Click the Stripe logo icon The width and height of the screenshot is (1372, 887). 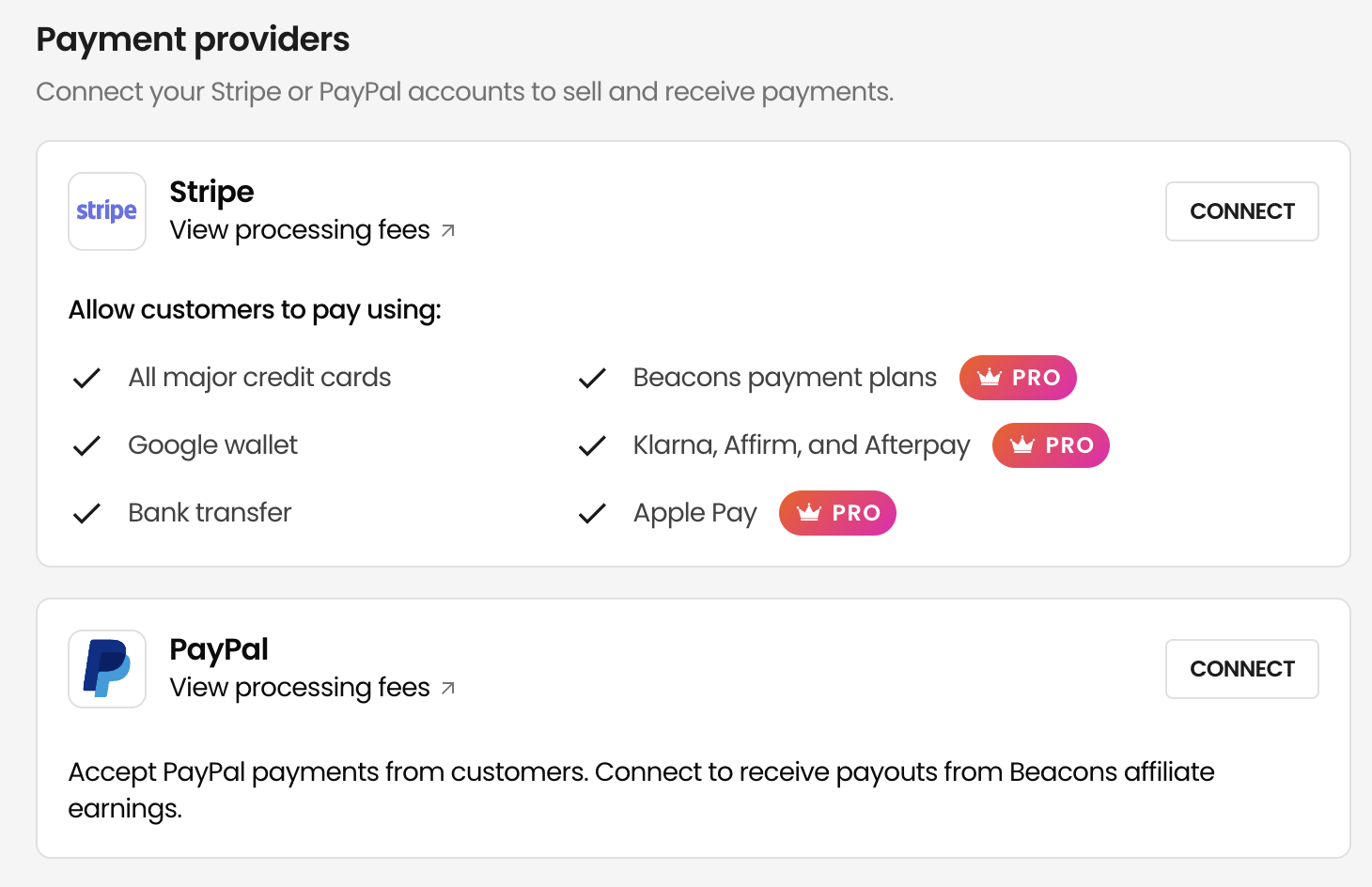tap(107, 211)
